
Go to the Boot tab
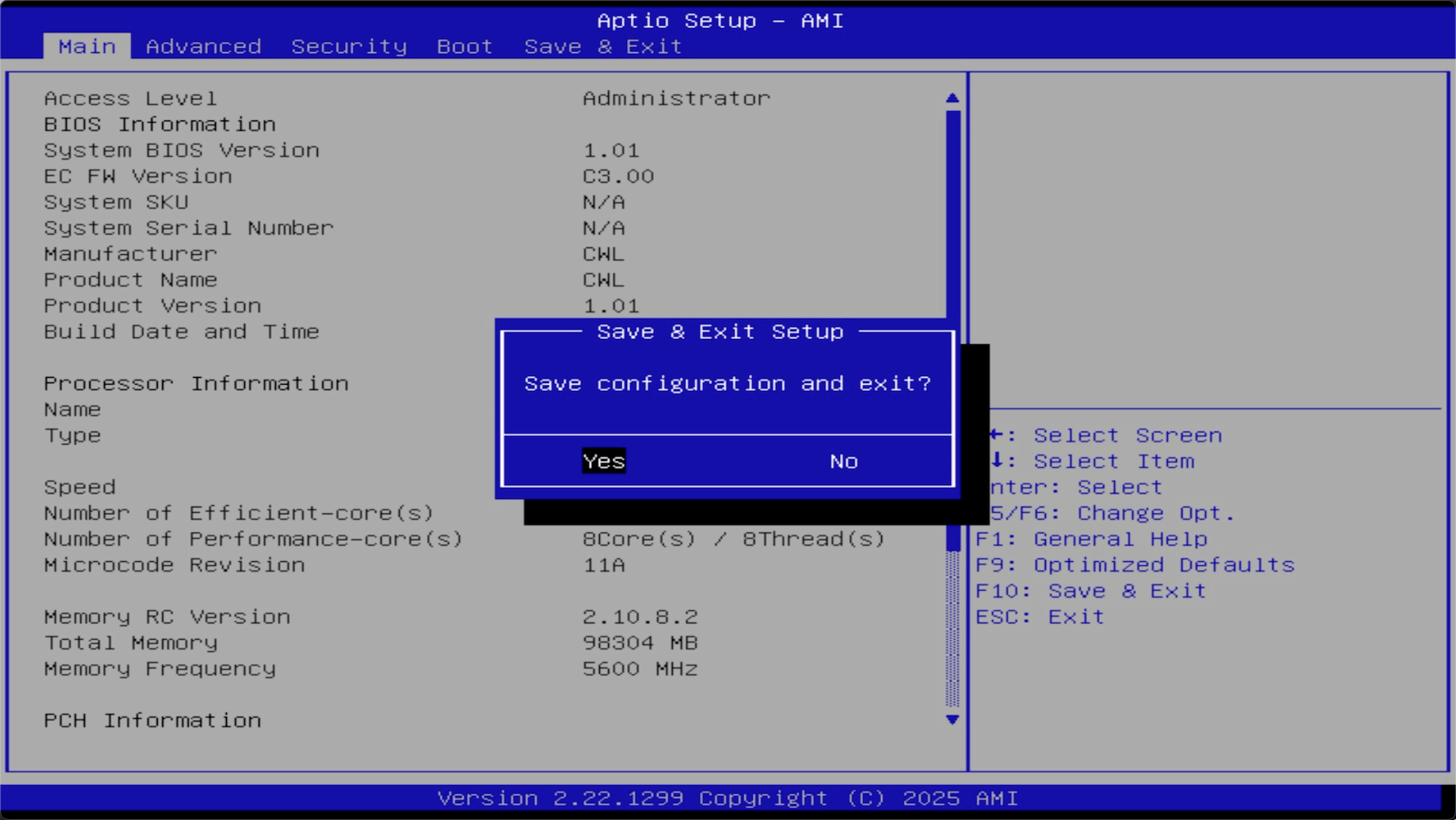pyautogui.click(x=465, y=47)
